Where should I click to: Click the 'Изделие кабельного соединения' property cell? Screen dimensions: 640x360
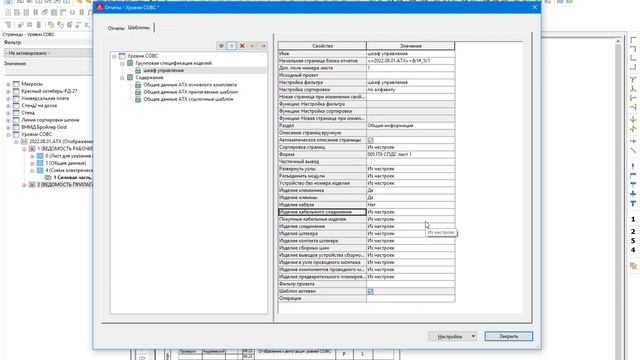pyautogui.click(x=322, y=212)
